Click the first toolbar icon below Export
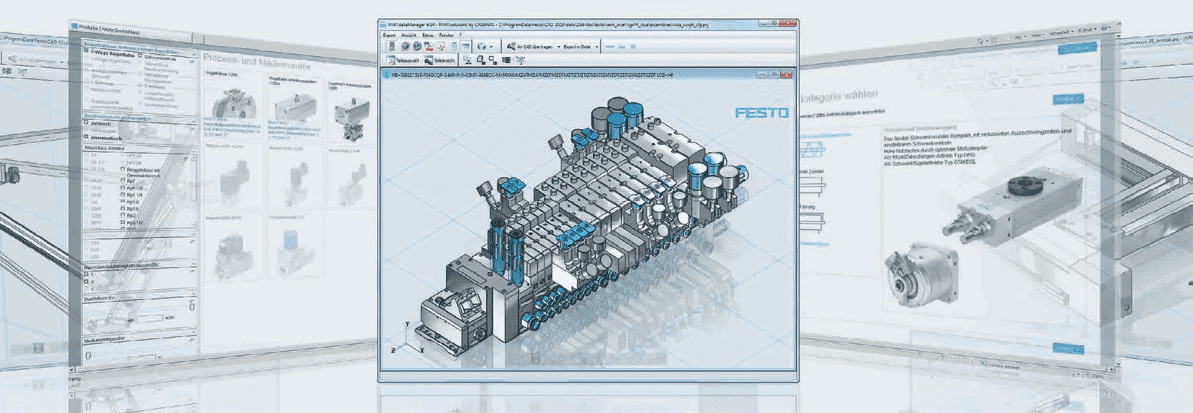The width and height of the screenshot is (1193, 413). click(x=392, y=46)
